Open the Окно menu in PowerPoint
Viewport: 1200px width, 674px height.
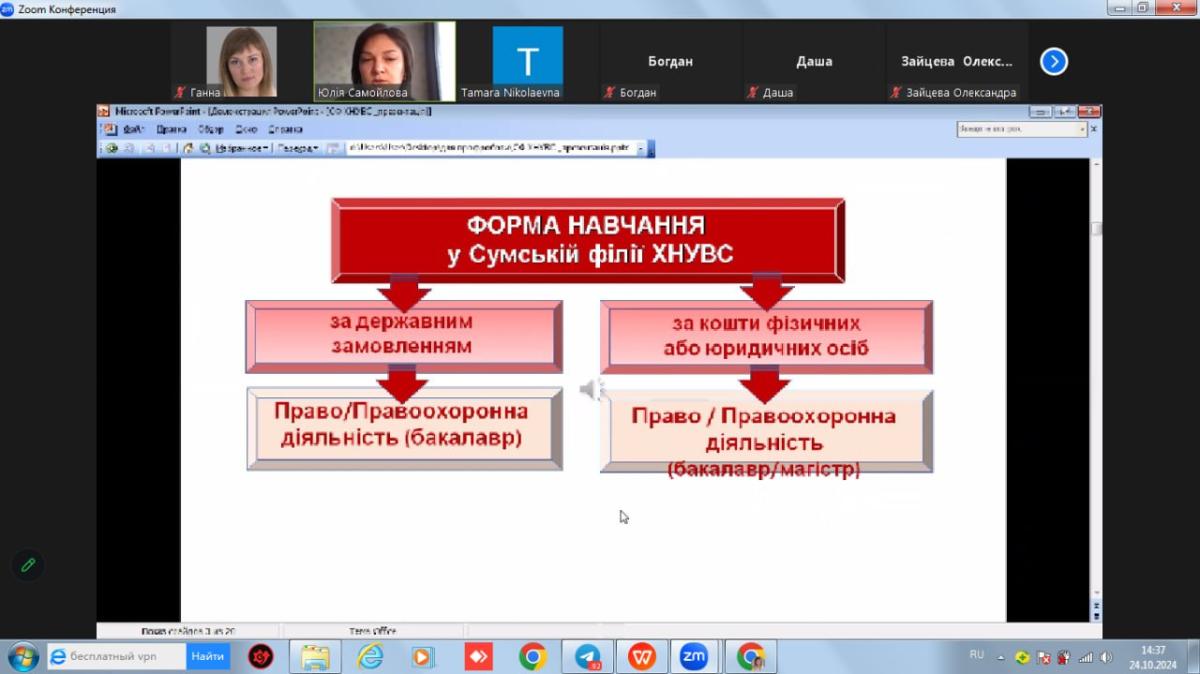[246, 129]
